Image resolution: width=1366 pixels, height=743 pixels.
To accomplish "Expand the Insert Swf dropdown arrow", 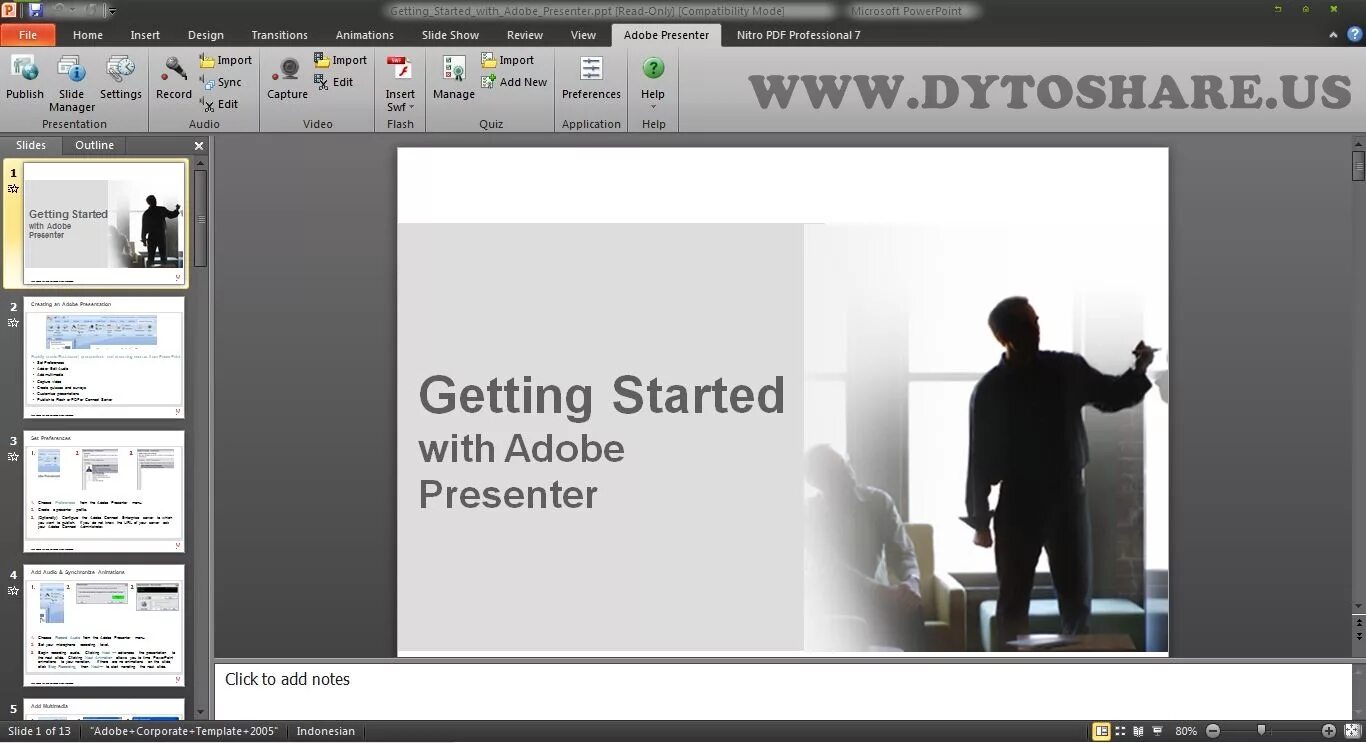I will point(411,107).
